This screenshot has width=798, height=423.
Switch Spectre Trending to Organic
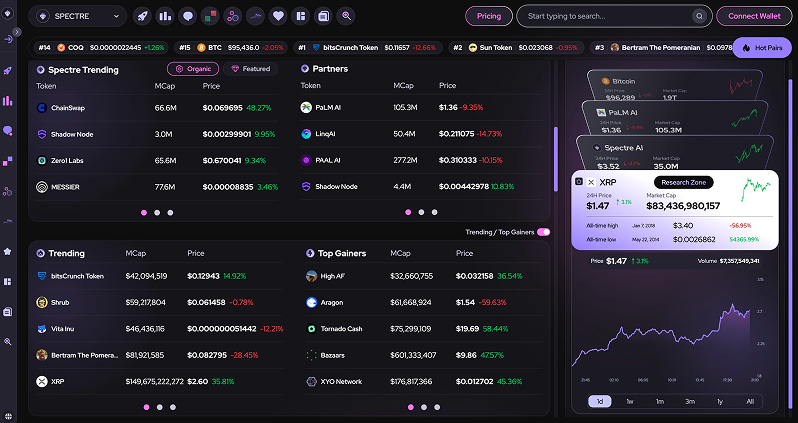coord(193,69)
